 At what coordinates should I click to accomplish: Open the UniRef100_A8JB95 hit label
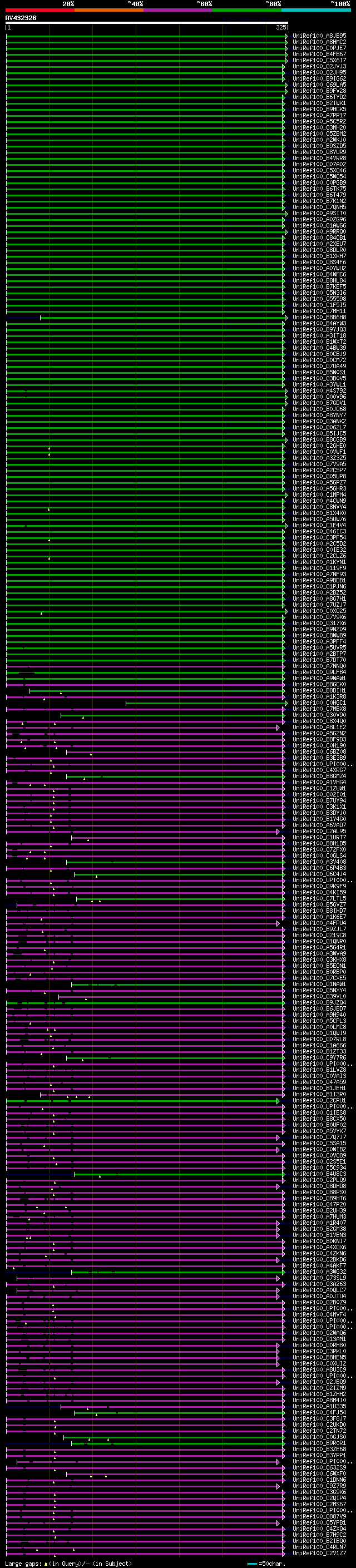click(319, 36)
